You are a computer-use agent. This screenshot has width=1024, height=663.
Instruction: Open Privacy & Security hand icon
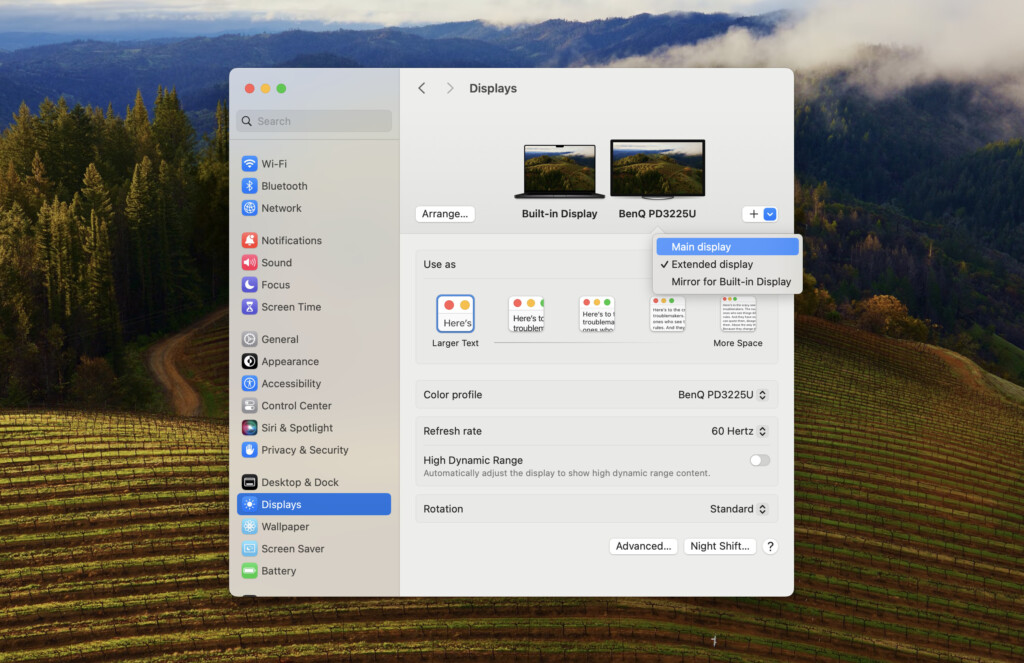pyautogui.click(x=249, y=450)
